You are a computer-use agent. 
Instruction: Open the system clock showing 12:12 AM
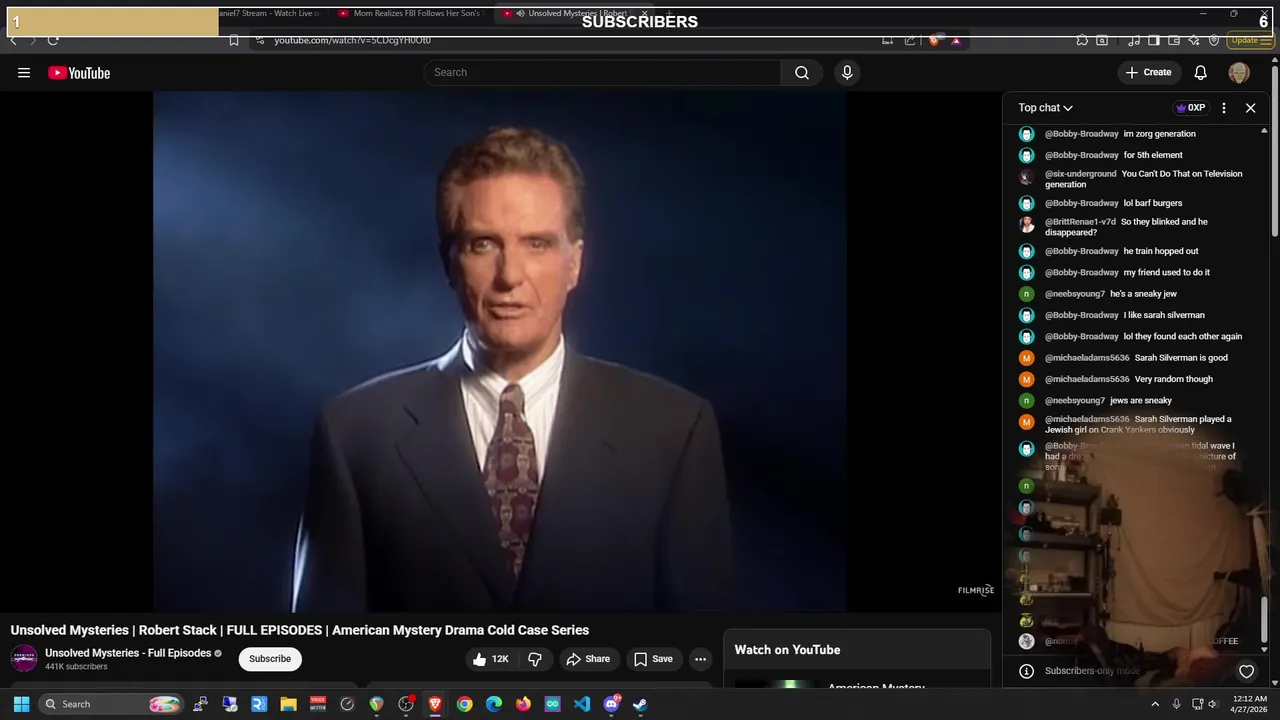[x=1250, y=704]
